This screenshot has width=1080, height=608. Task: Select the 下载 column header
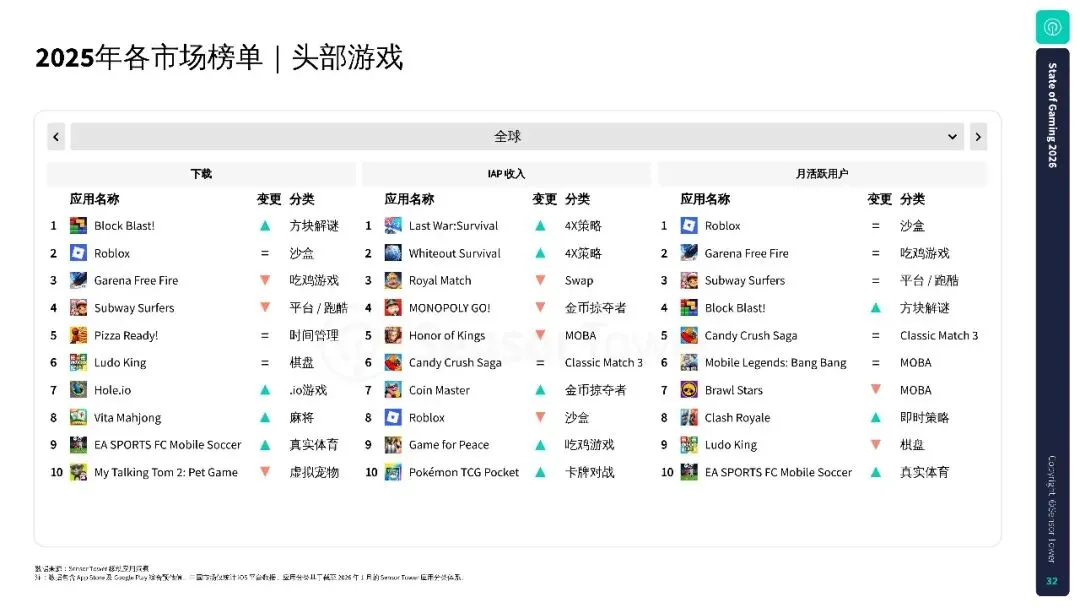click(200, 173)
